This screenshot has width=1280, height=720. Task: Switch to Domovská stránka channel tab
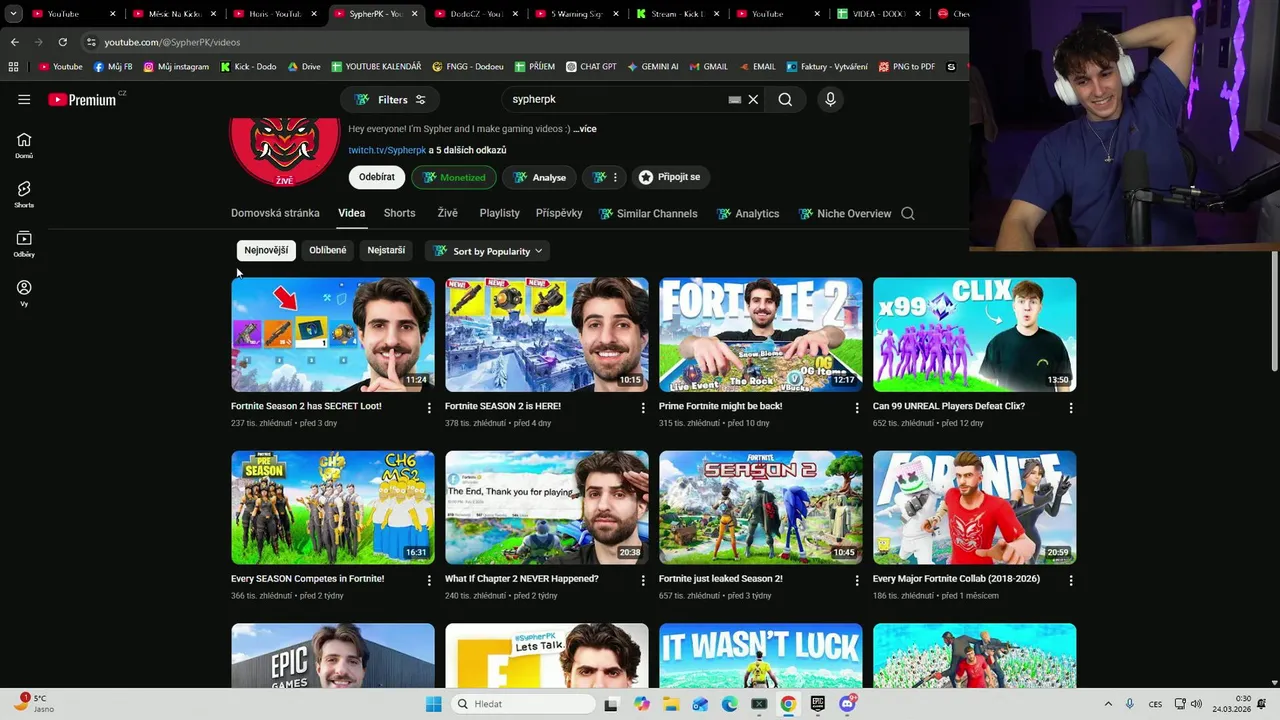pyautogui.click(x=275, y=213)
